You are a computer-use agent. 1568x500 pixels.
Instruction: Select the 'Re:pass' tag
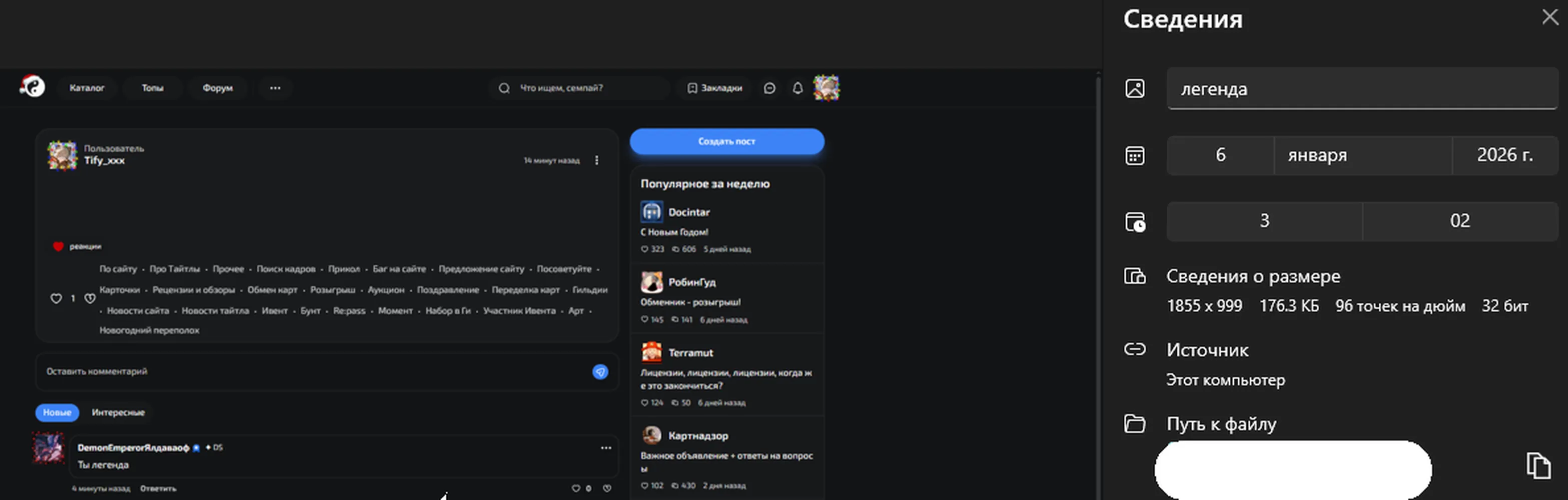tap(349, 311)
